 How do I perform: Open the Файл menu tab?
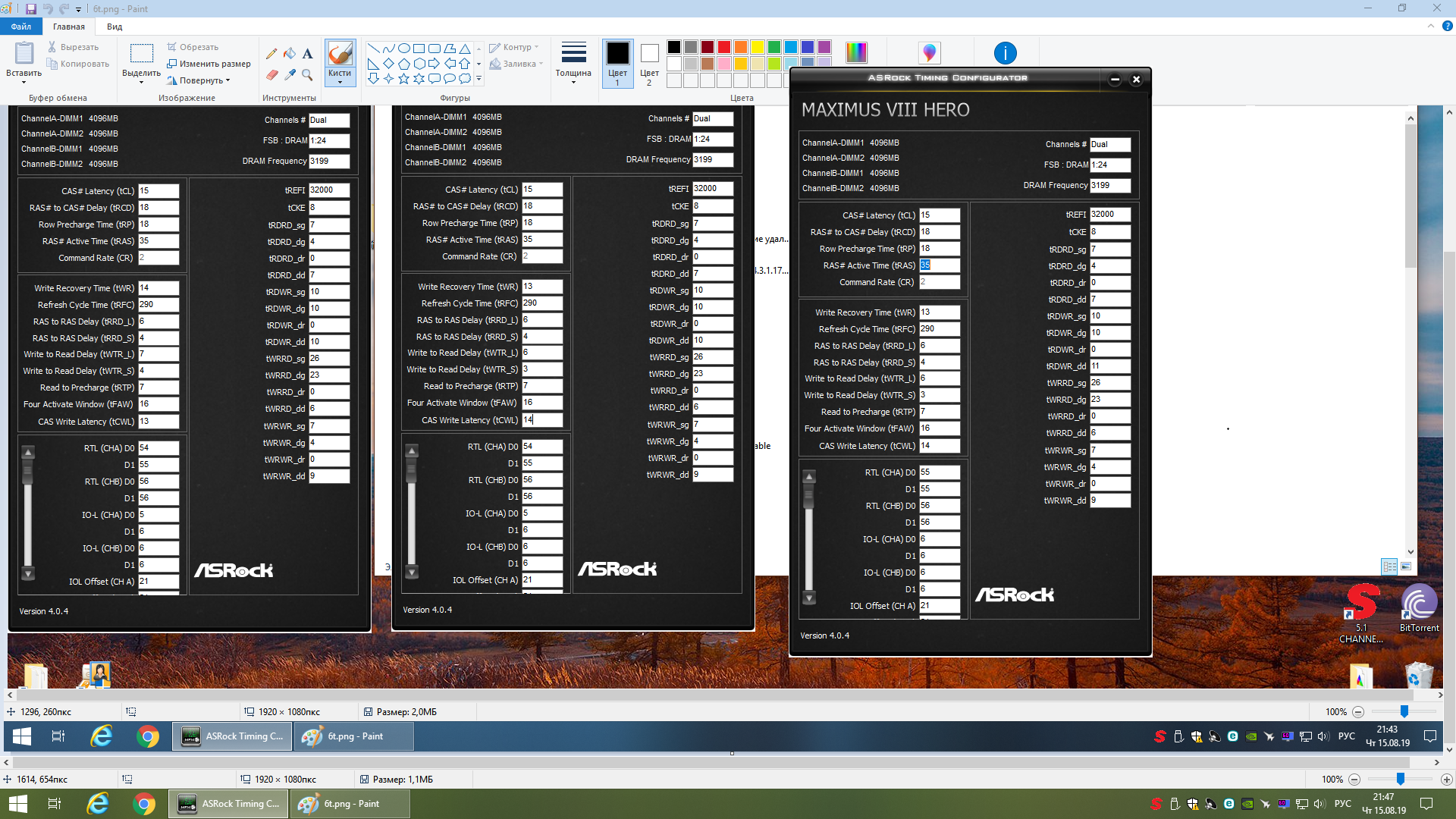point(21,27)
